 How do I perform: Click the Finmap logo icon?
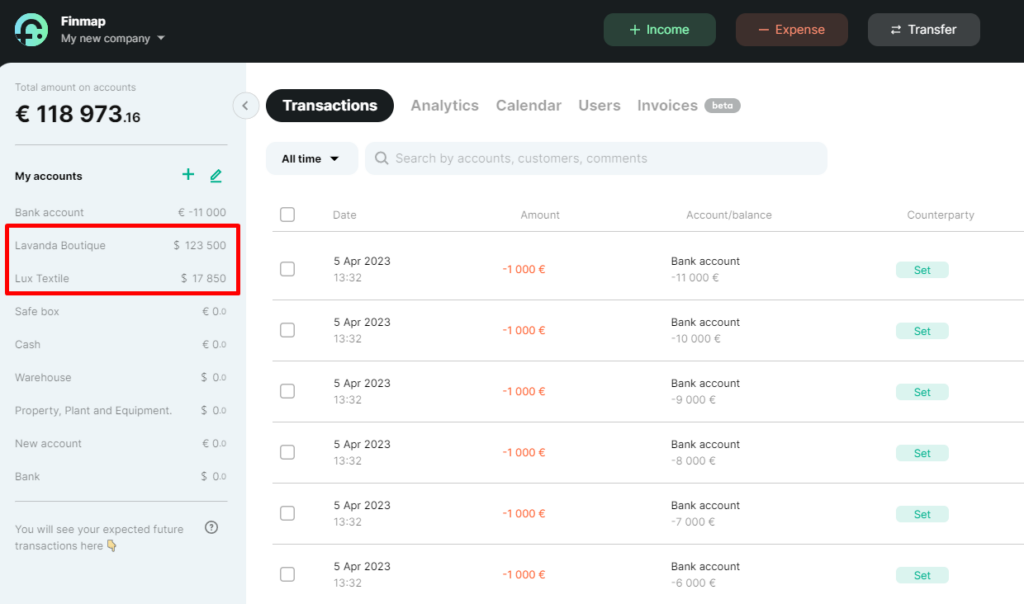[31, 29]
